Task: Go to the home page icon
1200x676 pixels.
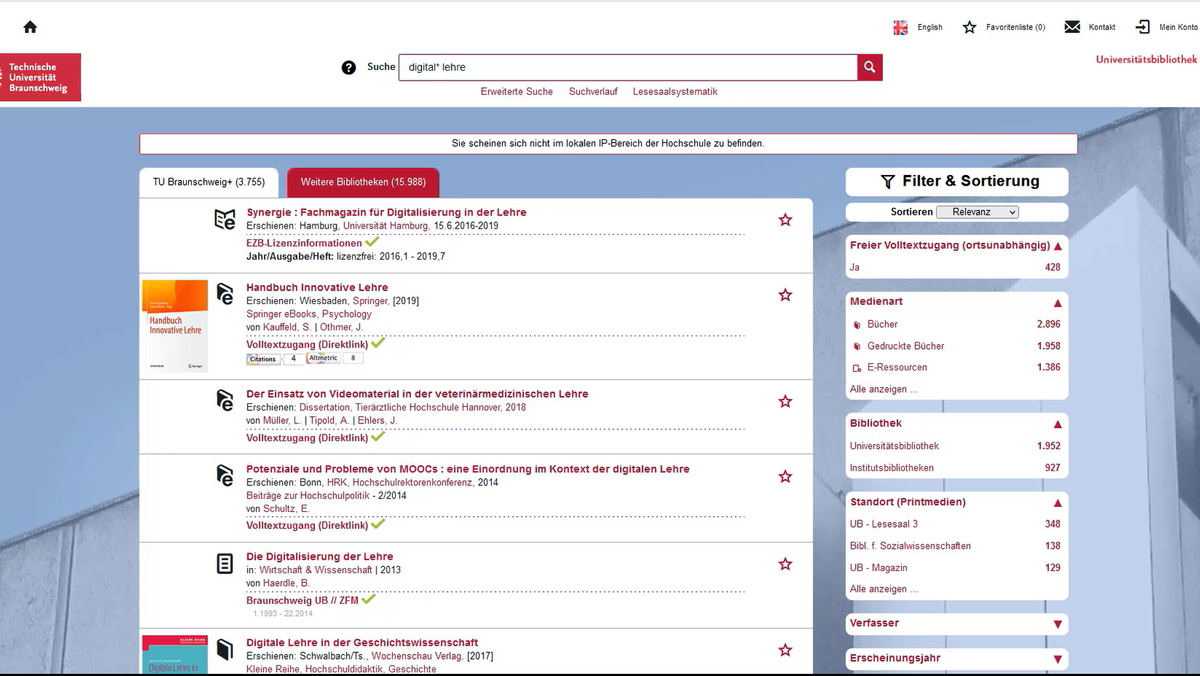Action: tap(30, 27)
